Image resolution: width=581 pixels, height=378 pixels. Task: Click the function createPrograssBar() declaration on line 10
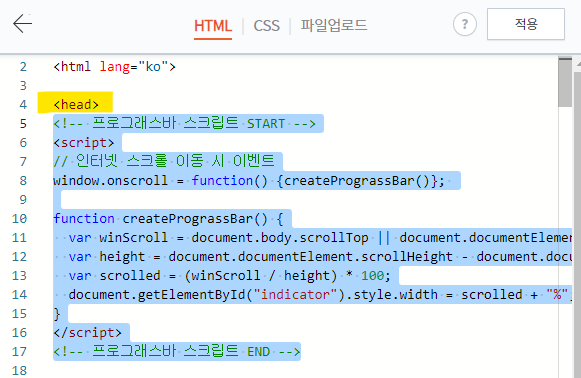click(168, 219)
